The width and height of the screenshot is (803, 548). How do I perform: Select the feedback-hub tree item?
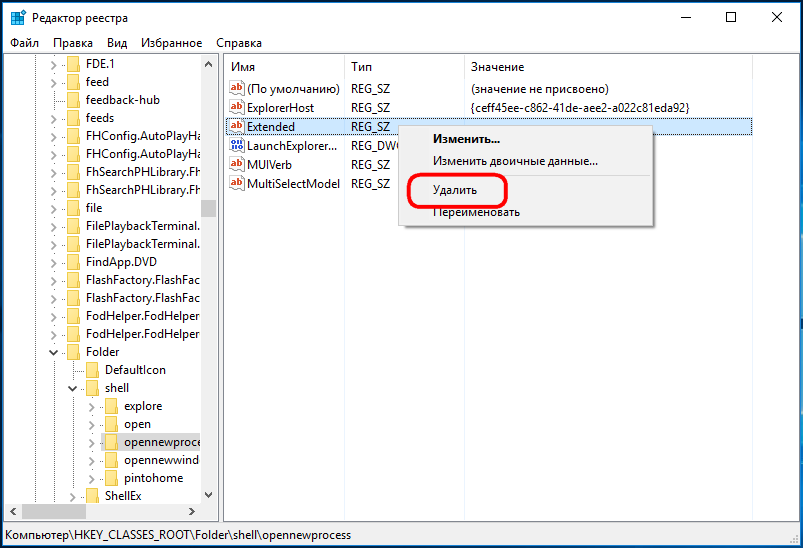tap(122, 100)
